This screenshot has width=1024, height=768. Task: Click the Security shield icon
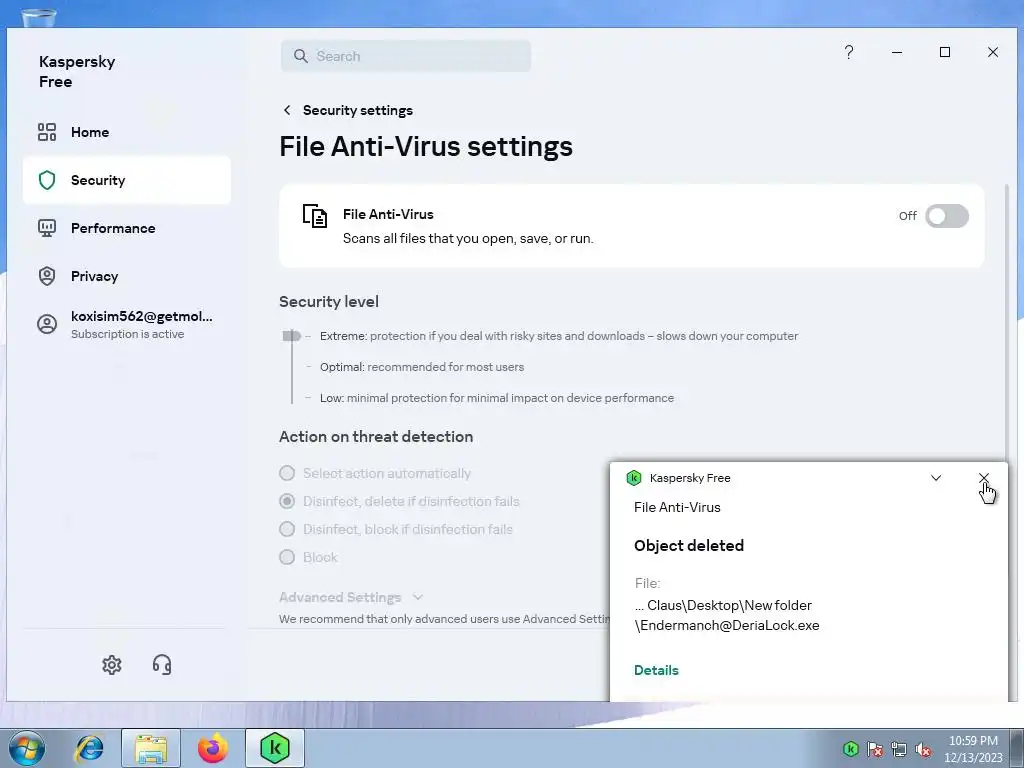point(47,180)
